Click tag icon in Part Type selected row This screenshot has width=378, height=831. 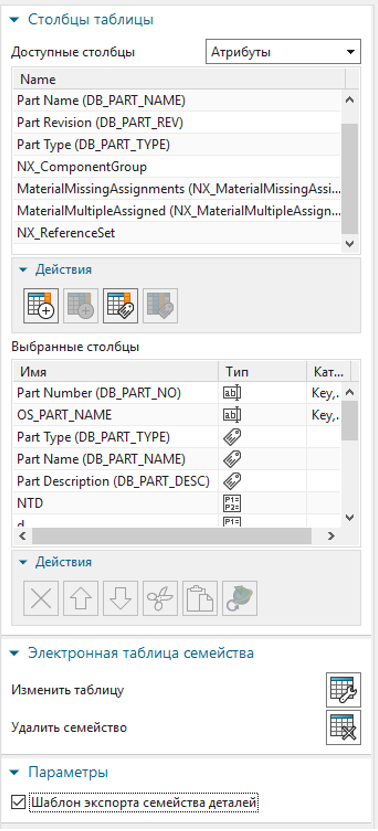(x=232, y=437)
